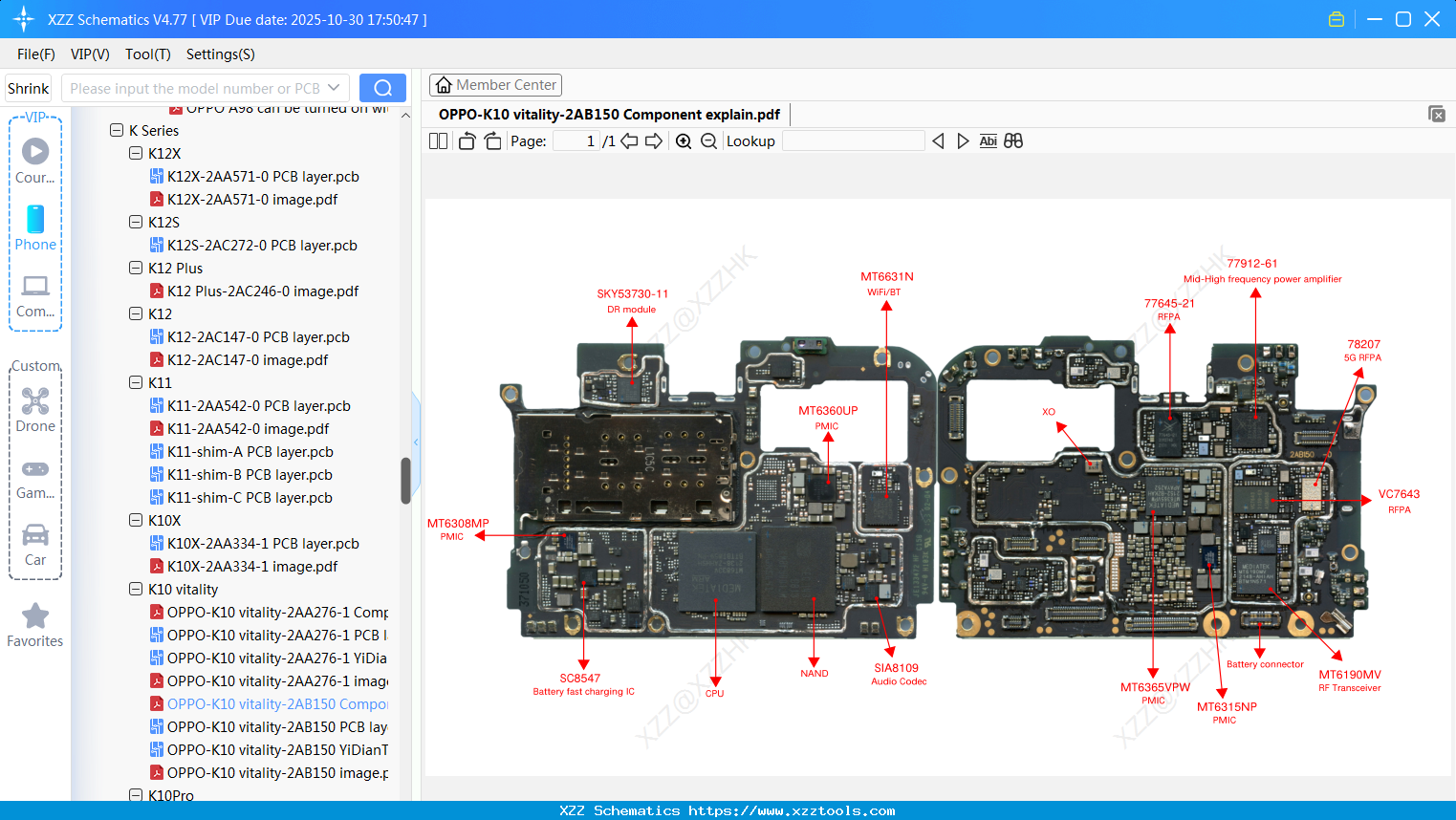Image resolution: width=1456 pixels, height=820 pixels.
Task: Click the Shrink button
Action: 28,87
